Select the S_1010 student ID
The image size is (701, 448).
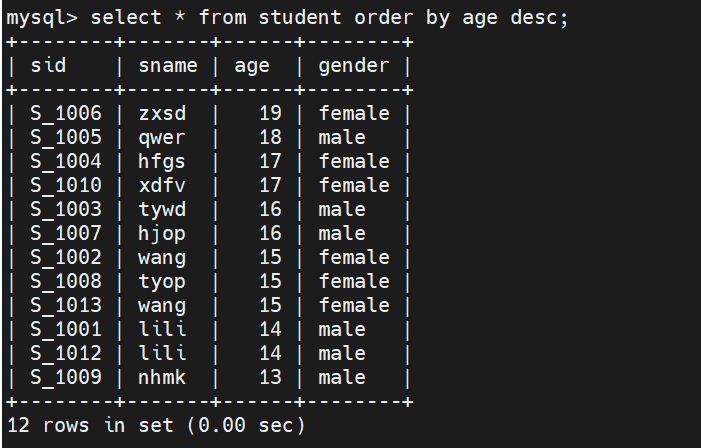(66, 185)
